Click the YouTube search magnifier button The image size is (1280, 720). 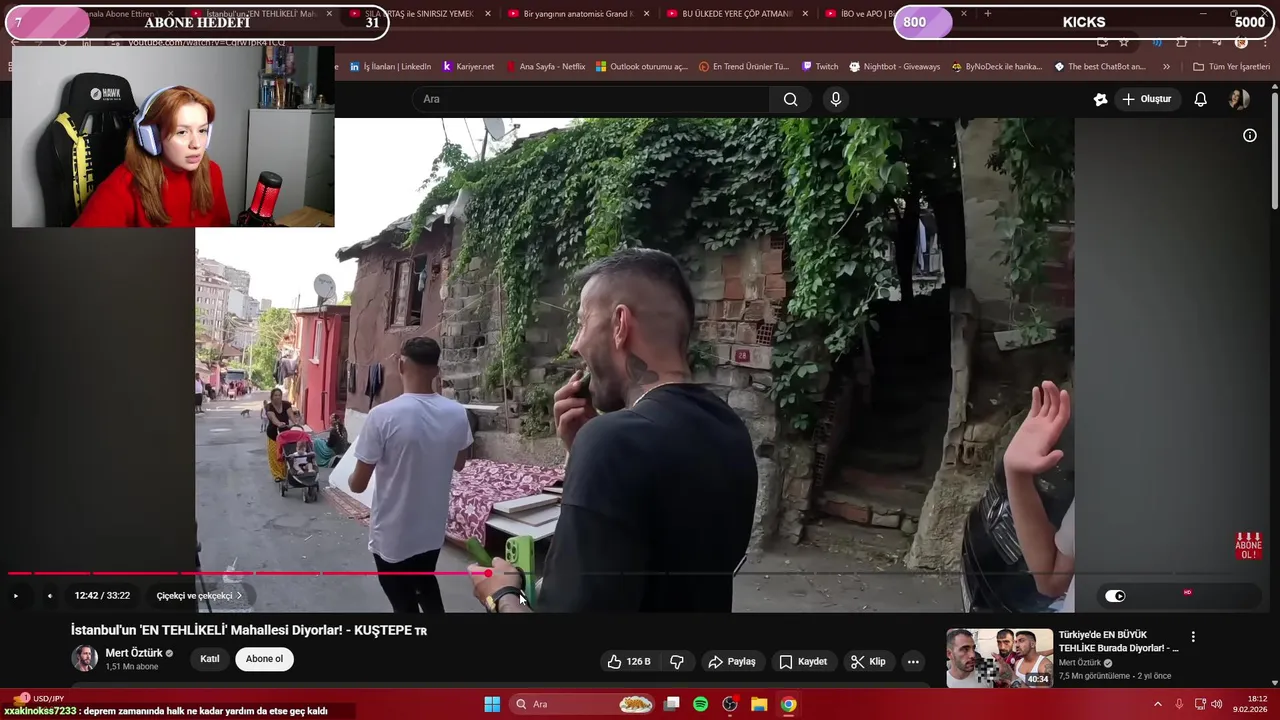point(790,99)
